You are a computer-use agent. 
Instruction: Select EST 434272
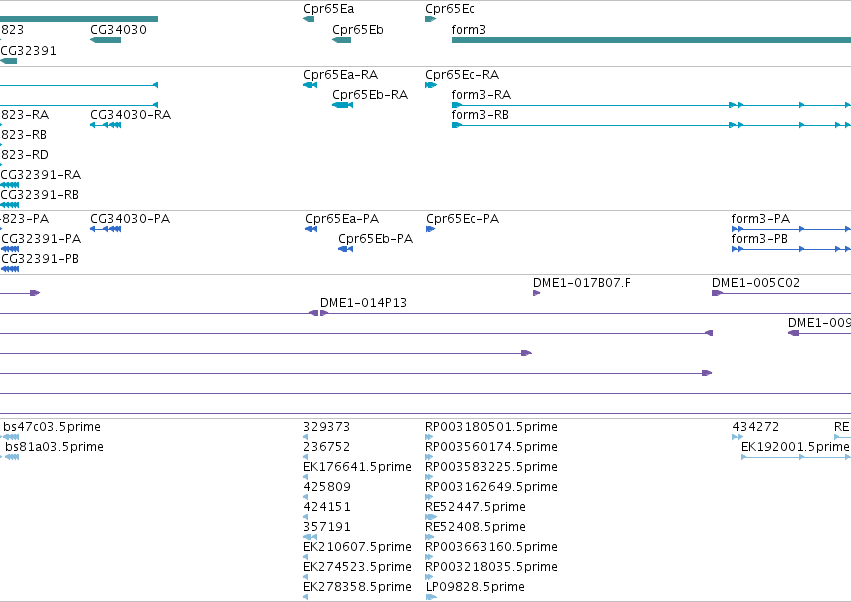(x=755, y=427)
